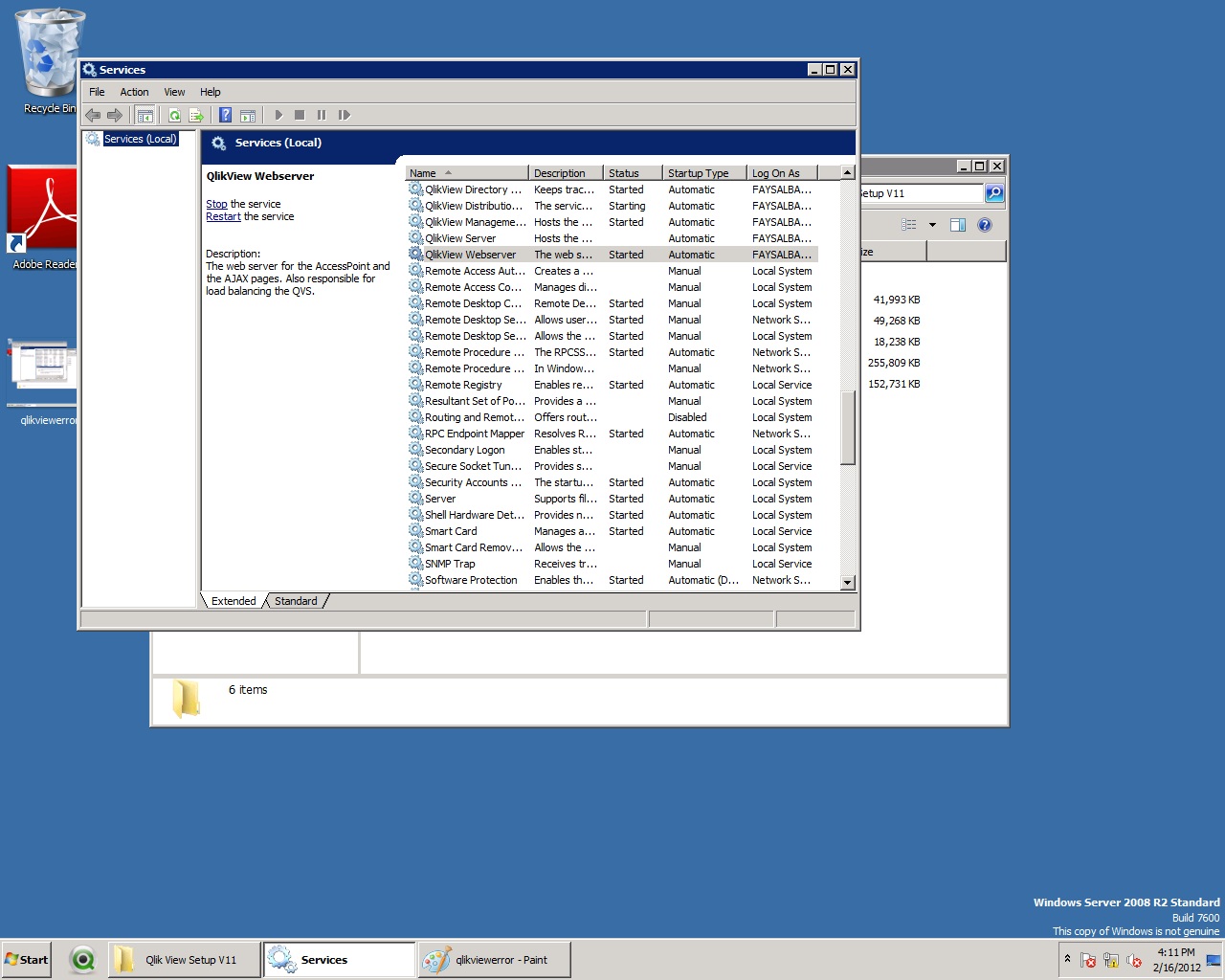Select the QlikView Webserver service row
Image resolution: width=1225 pixels, height=980 pixels.
pyautogui.click(x=612, y=255)
